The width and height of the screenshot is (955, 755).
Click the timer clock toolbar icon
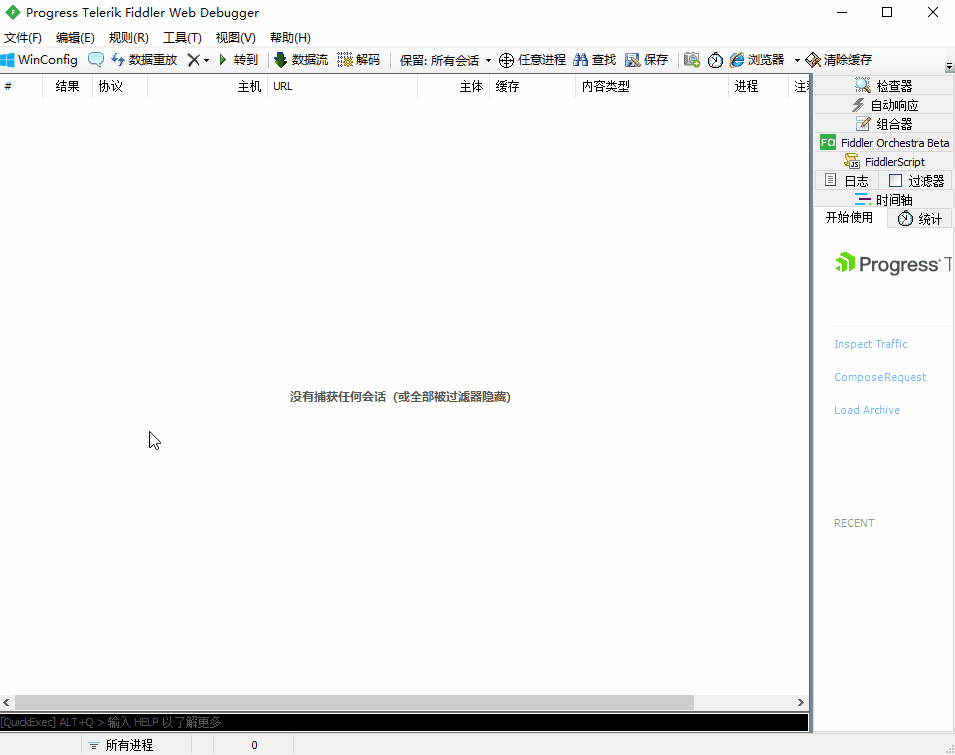click(x=715, y=60)
